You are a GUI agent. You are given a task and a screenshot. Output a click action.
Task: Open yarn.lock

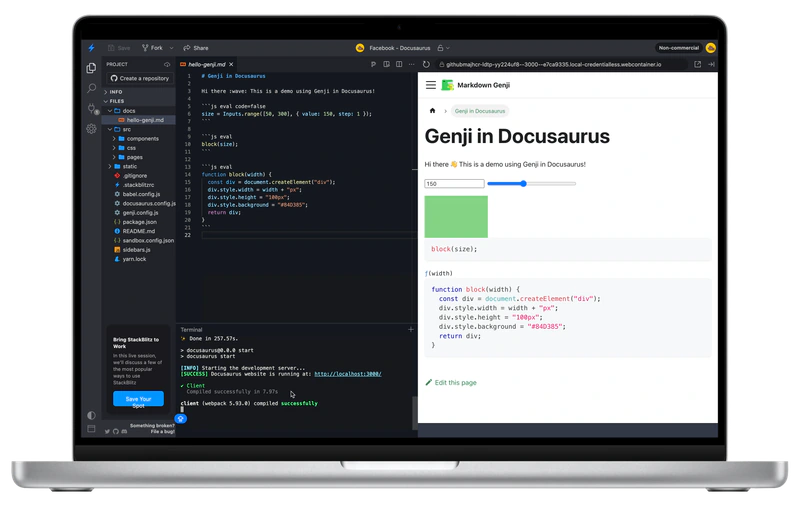139,259
